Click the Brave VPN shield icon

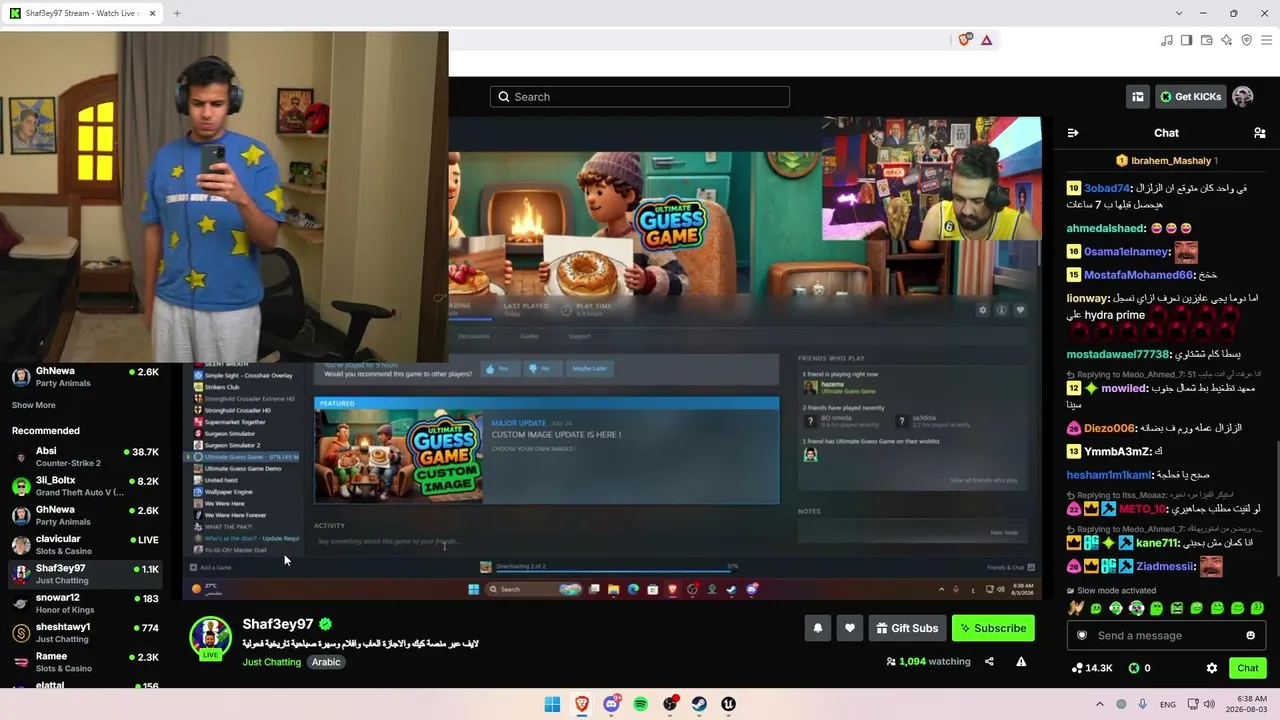1246,40
